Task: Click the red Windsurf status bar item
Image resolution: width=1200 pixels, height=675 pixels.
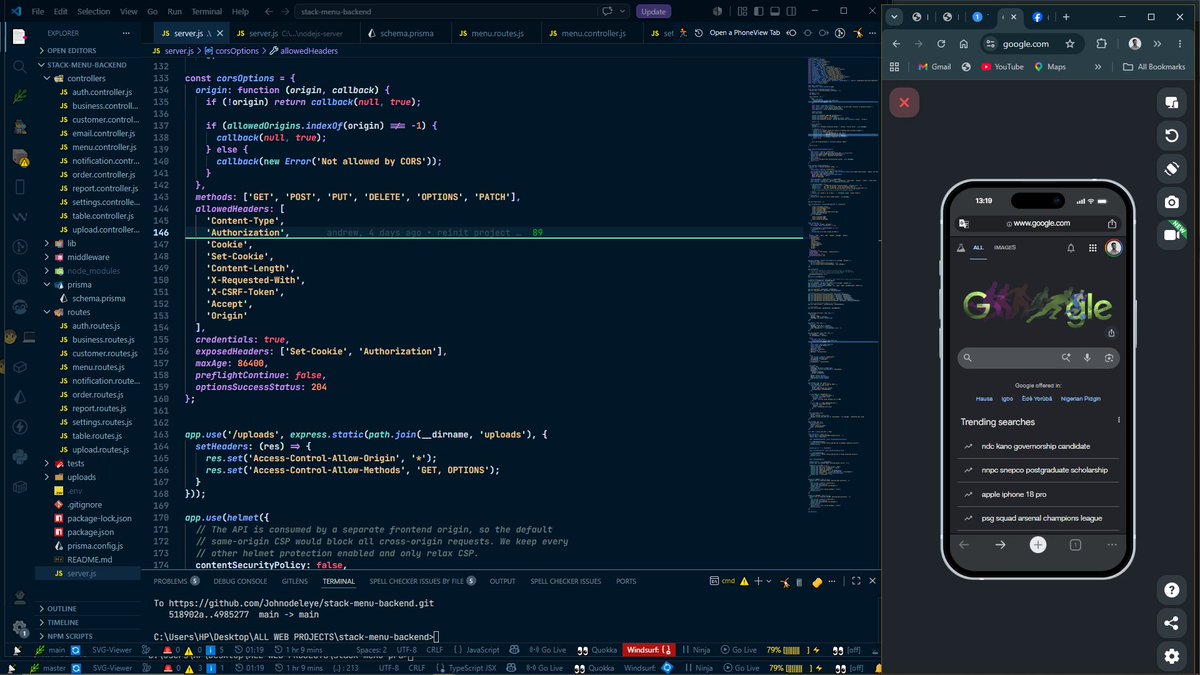Action: pos(648,650)
